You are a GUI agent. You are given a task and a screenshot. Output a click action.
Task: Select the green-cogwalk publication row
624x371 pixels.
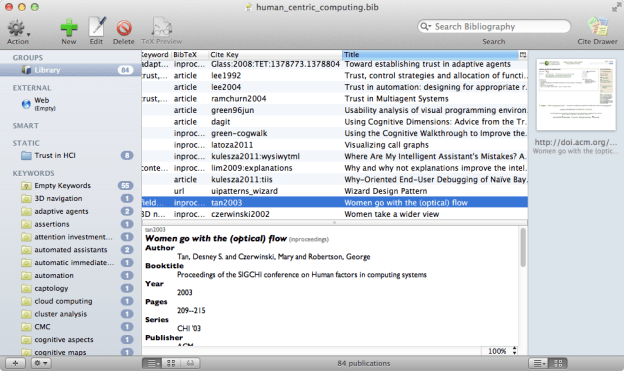pyautogui.click(x=335, y=133)
